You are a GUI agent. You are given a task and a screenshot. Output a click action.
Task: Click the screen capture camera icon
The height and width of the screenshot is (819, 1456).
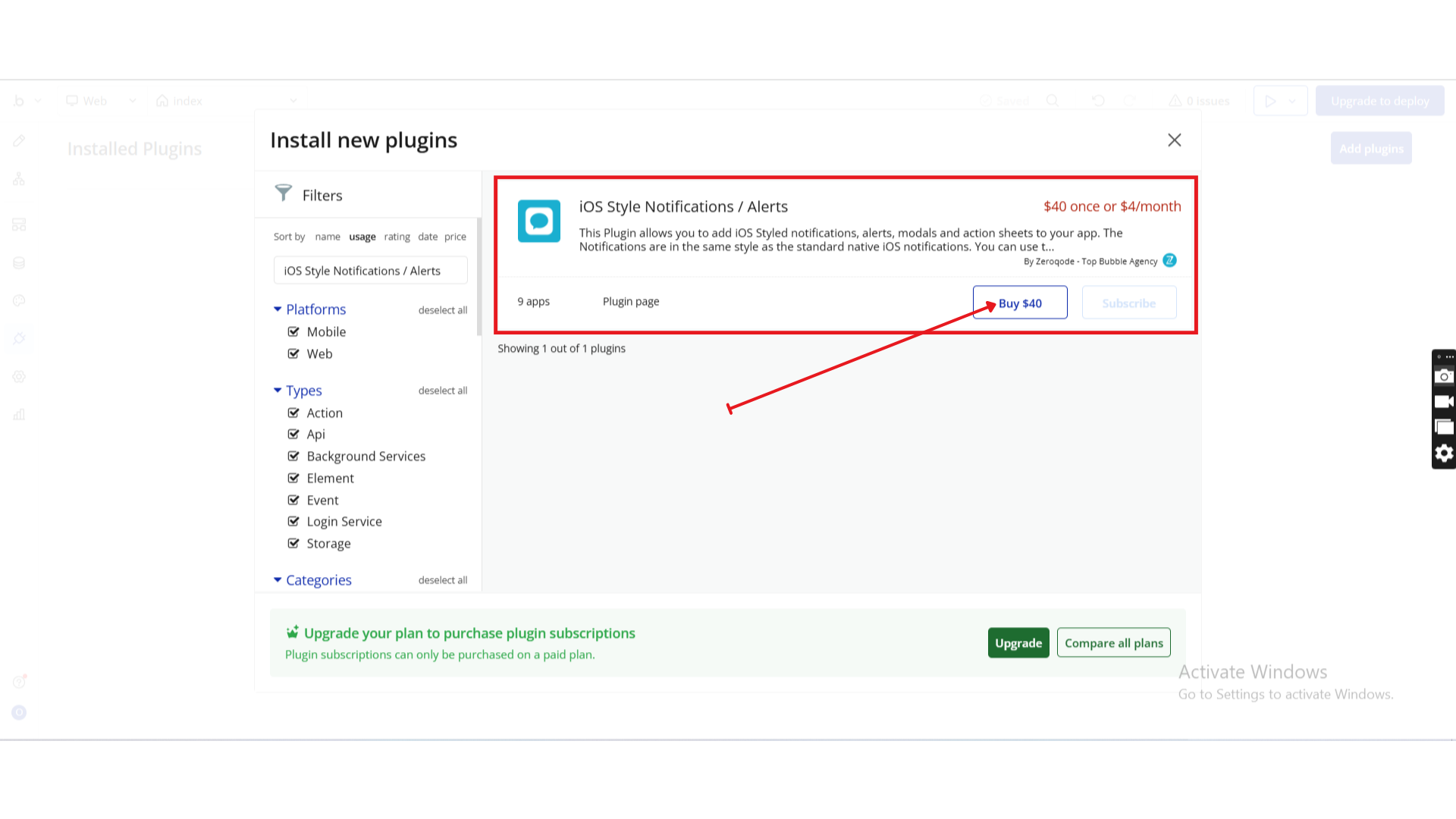[1444, 376]
